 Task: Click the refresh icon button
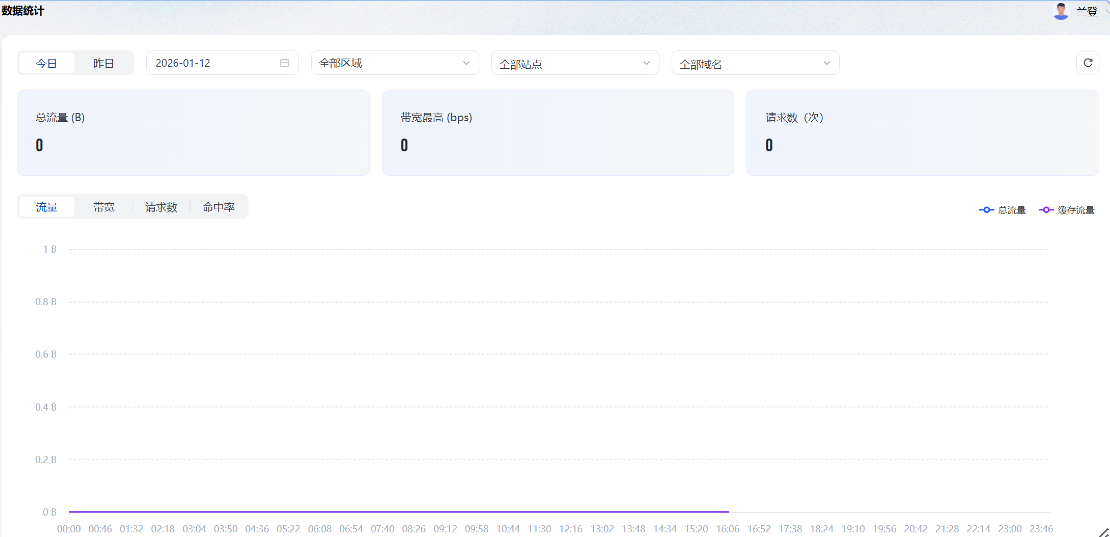[1088, 63]
